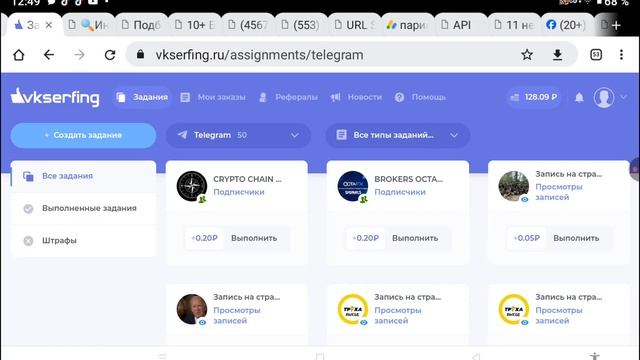
Task: Open Мои заказы menu item
Action: 213,97
